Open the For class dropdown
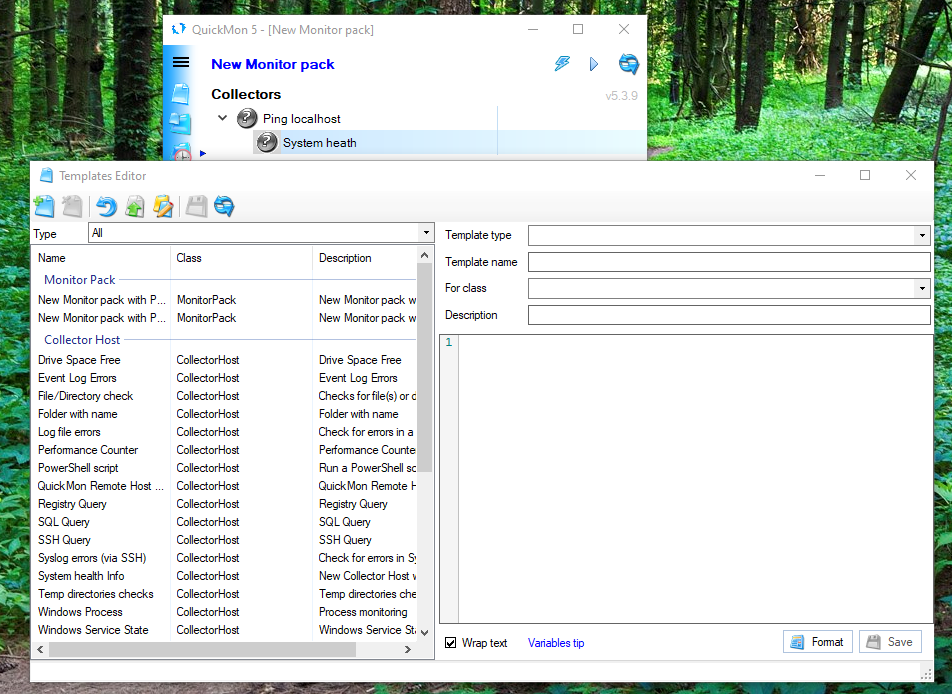 [922, 288]
